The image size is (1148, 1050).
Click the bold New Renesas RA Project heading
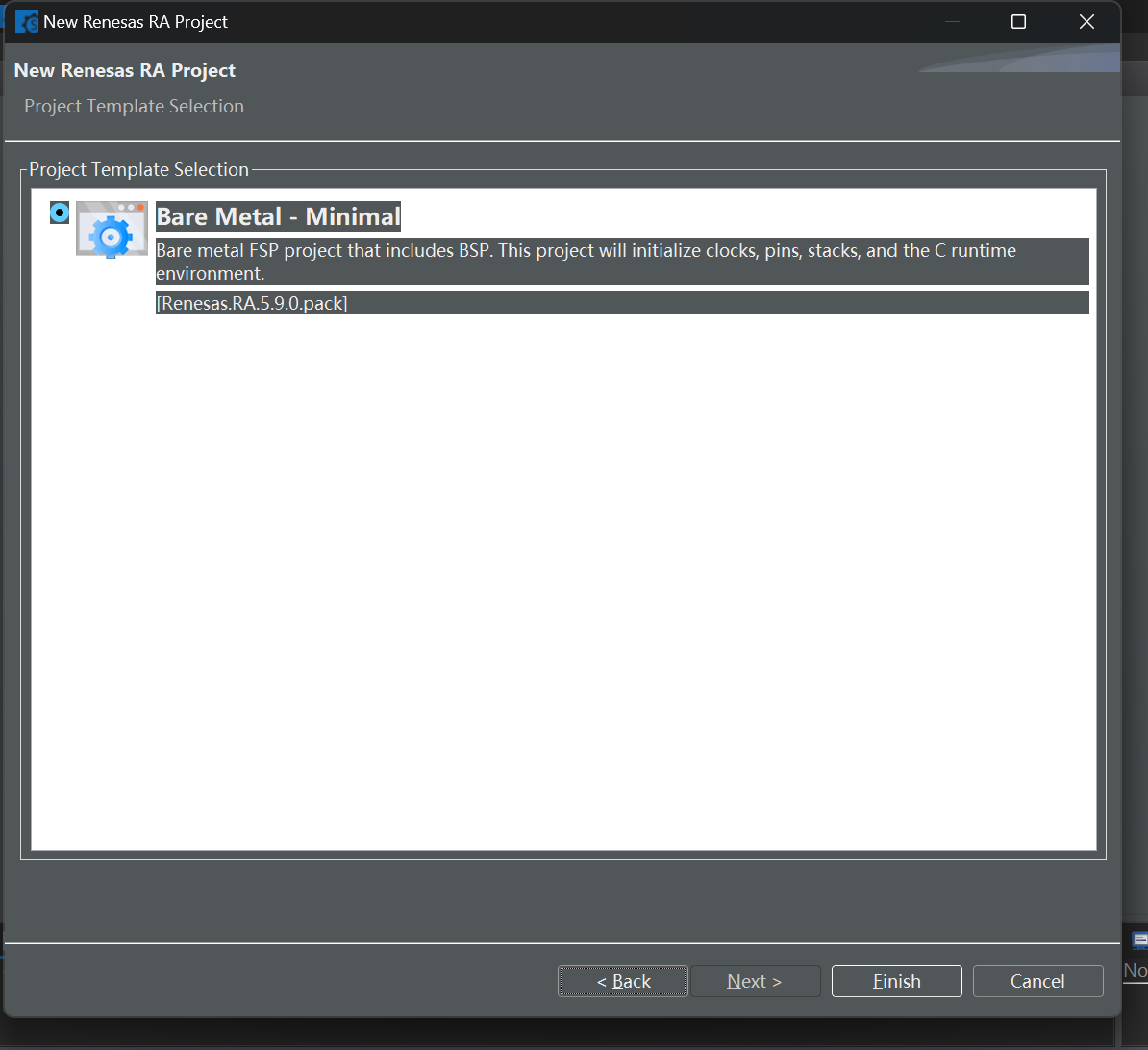(x=124, y=70)
